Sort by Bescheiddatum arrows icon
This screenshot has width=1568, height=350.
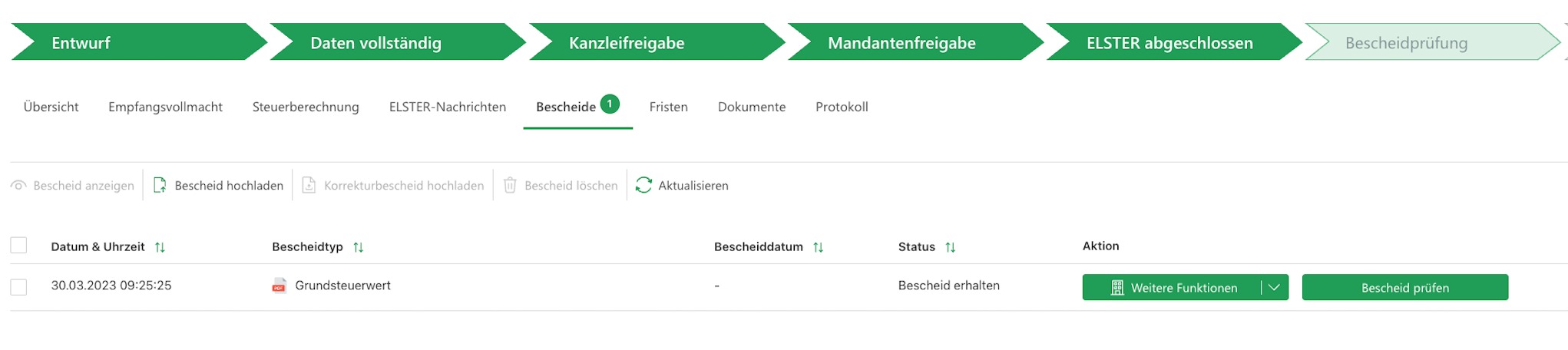coord(818,247)
